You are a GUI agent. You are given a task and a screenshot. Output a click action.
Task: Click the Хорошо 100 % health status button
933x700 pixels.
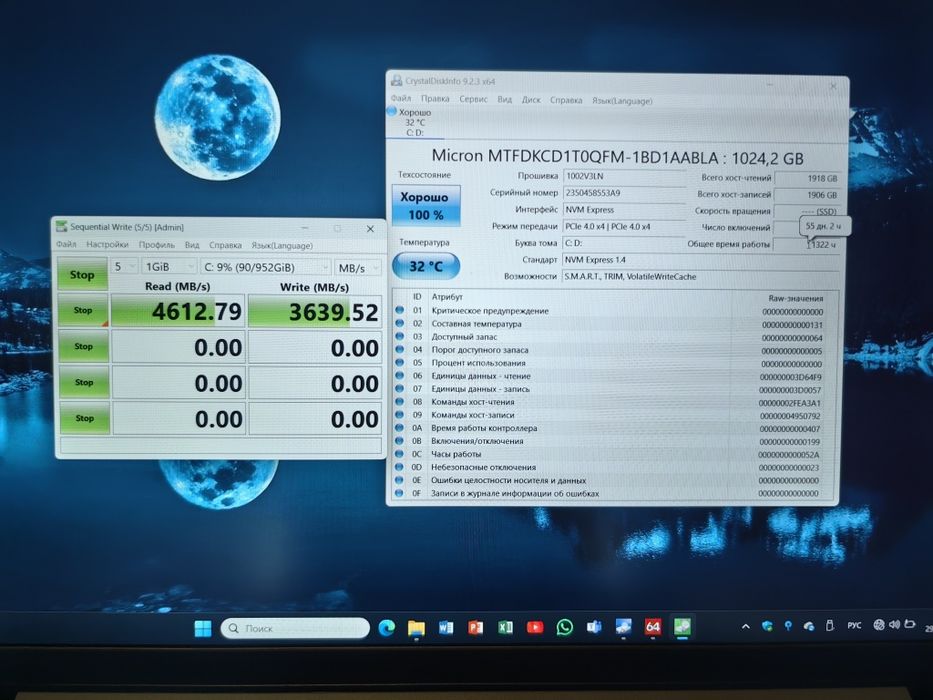426,205
